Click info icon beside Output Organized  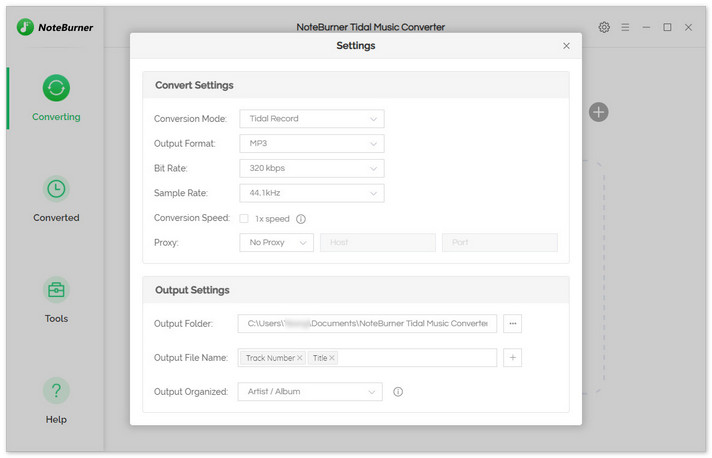coord(398,392)
